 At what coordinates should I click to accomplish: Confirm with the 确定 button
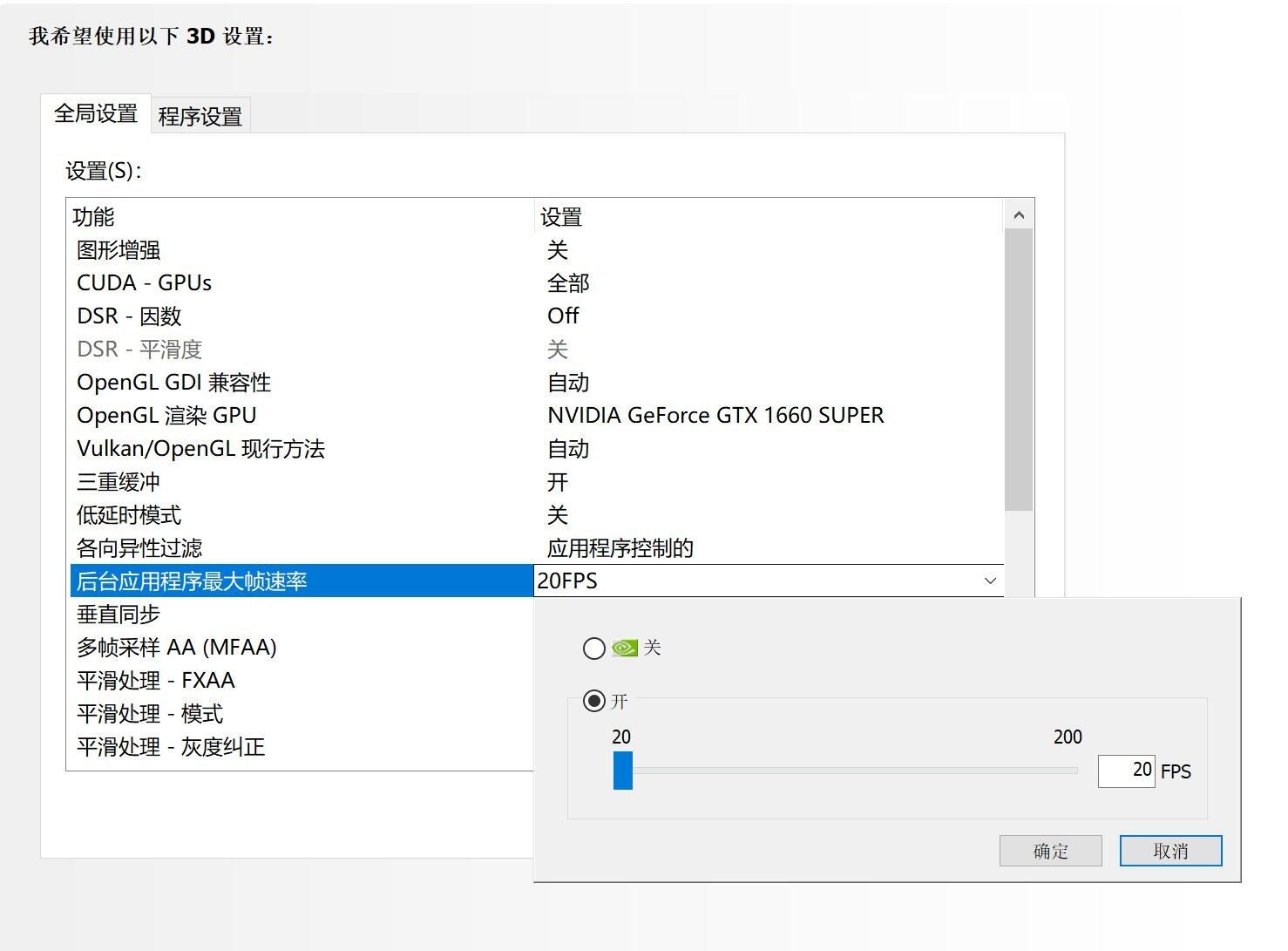(1051, 851)
